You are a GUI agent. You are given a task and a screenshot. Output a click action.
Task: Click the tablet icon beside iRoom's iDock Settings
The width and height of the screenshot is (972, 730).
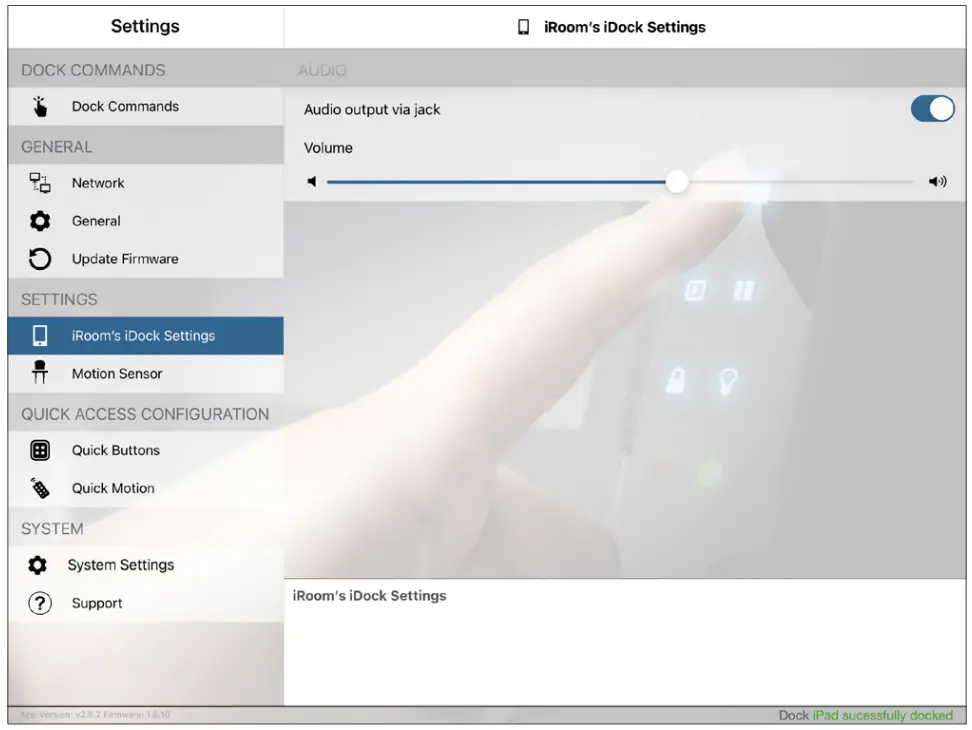pos(39,336)
